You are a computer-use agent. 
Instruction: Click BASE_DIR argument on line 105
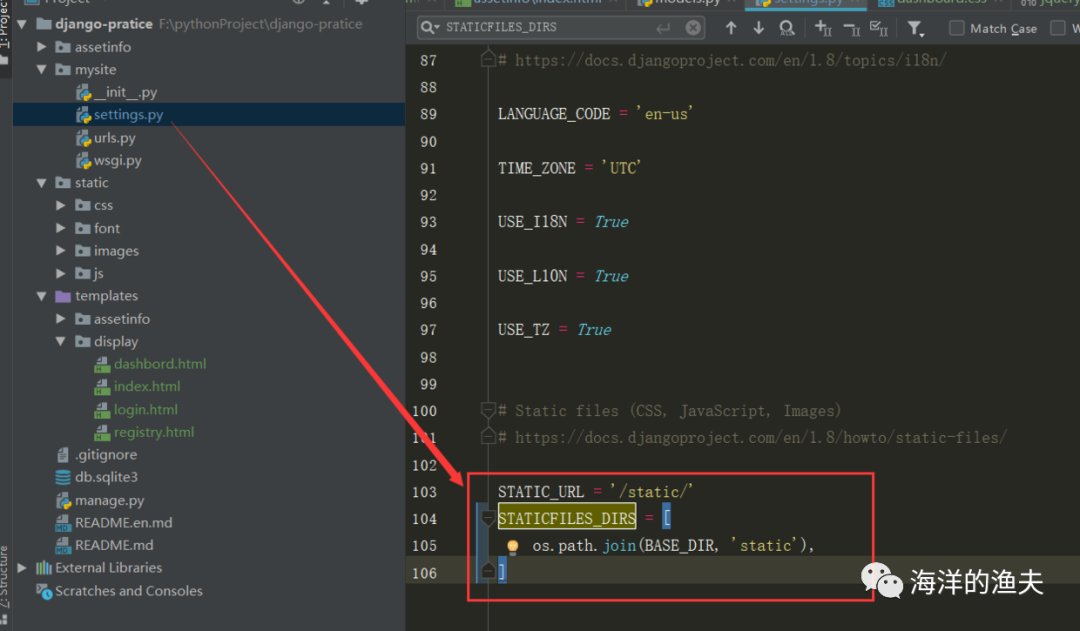coord(680,546)
